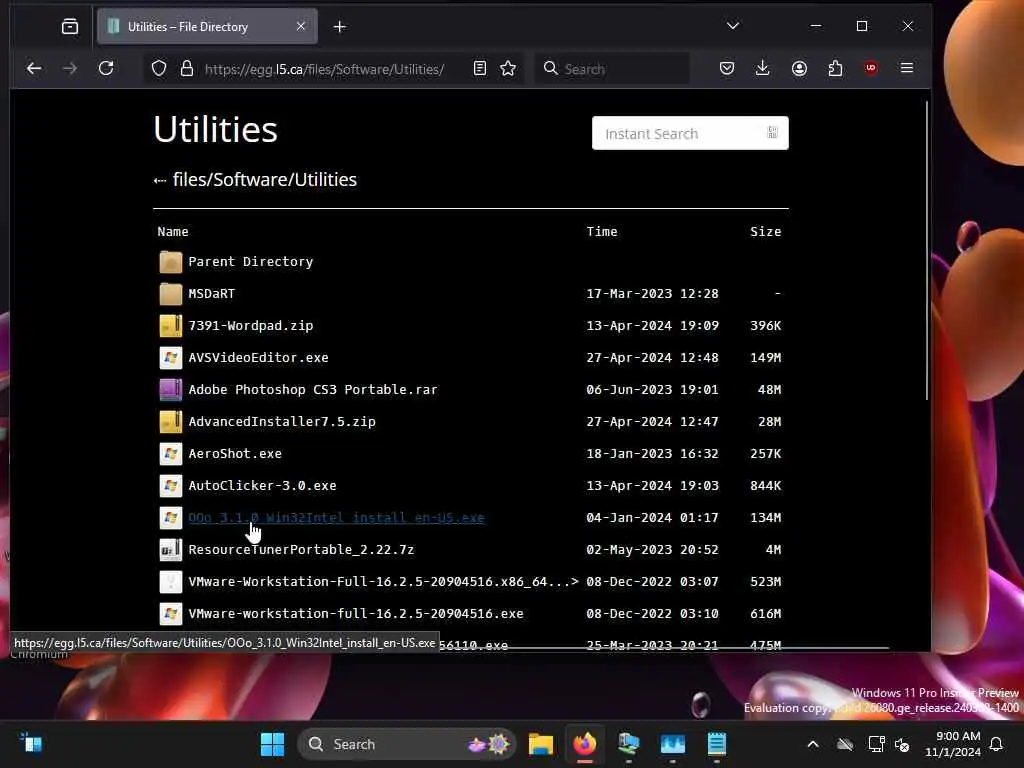Click the back arrow beside files/Software/Utilities
The height and width of the screenshot is (768, 1024).
pyautogui.click(x=160, y=181)
